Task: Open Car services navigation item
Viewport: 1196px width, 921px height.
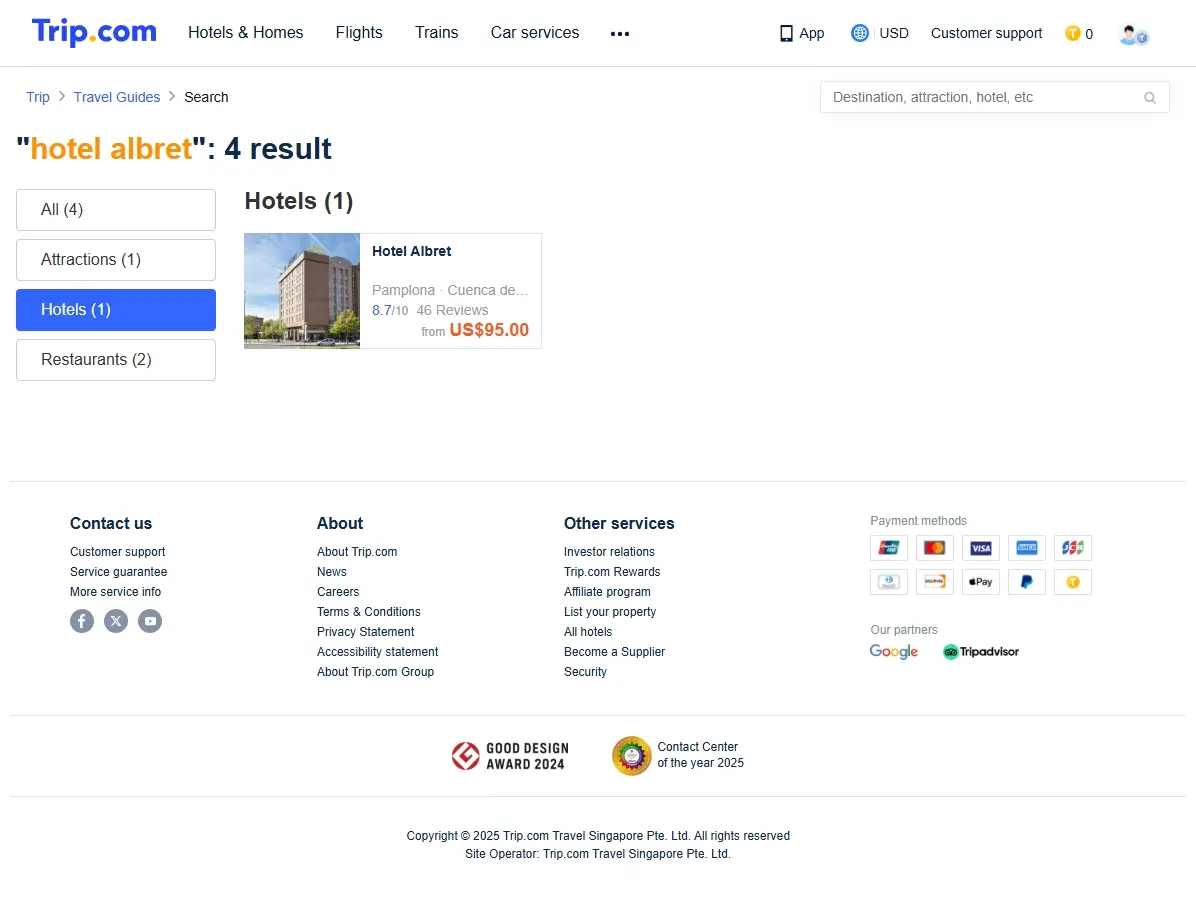Action: [x=535, y=33]
